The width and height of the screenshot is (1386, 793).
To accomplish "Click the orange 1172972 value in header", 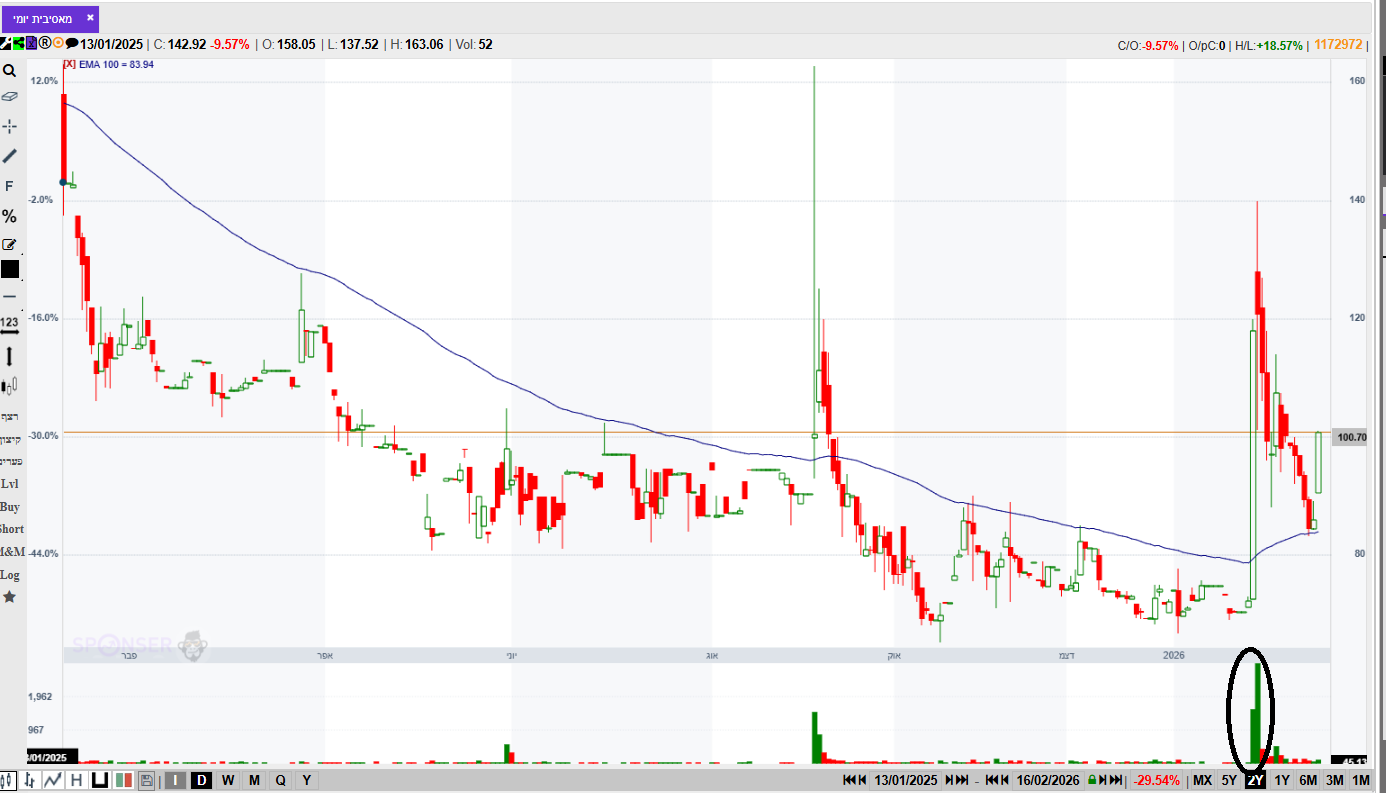I will click(x=1339, y=45).
